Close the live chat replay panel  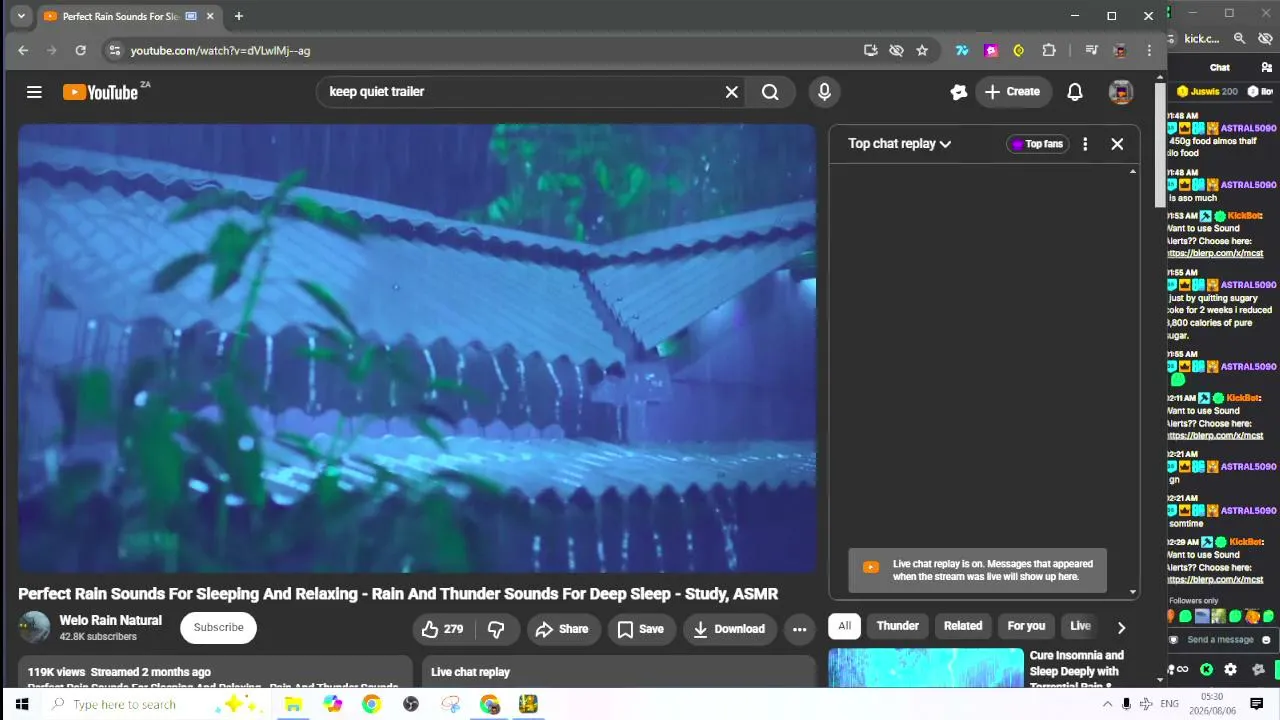pos(1117,144)
